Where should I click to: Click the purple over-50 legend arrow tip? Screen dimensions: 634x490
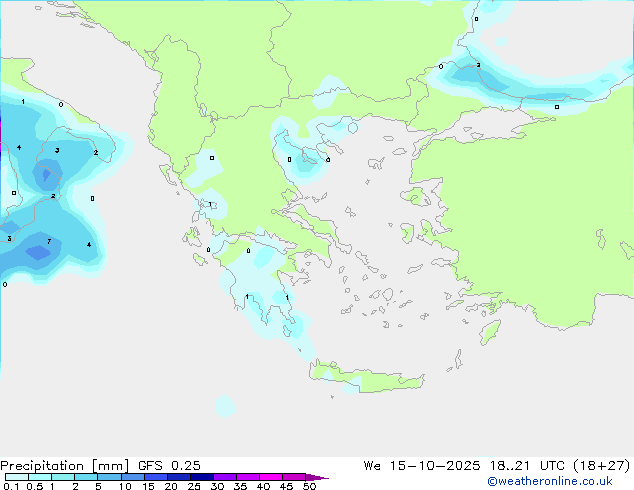point(317,477)
